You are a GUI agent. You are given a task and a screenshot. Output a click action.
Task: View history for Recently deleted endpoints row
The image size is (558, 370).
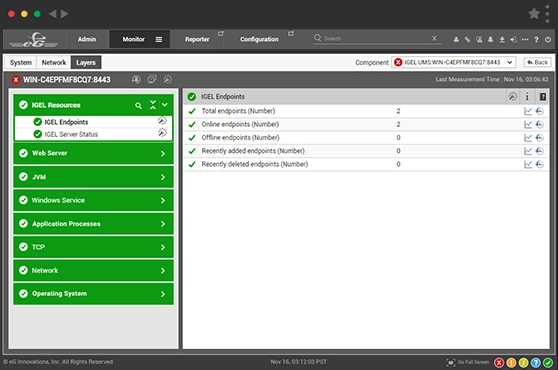coord(539,164)
